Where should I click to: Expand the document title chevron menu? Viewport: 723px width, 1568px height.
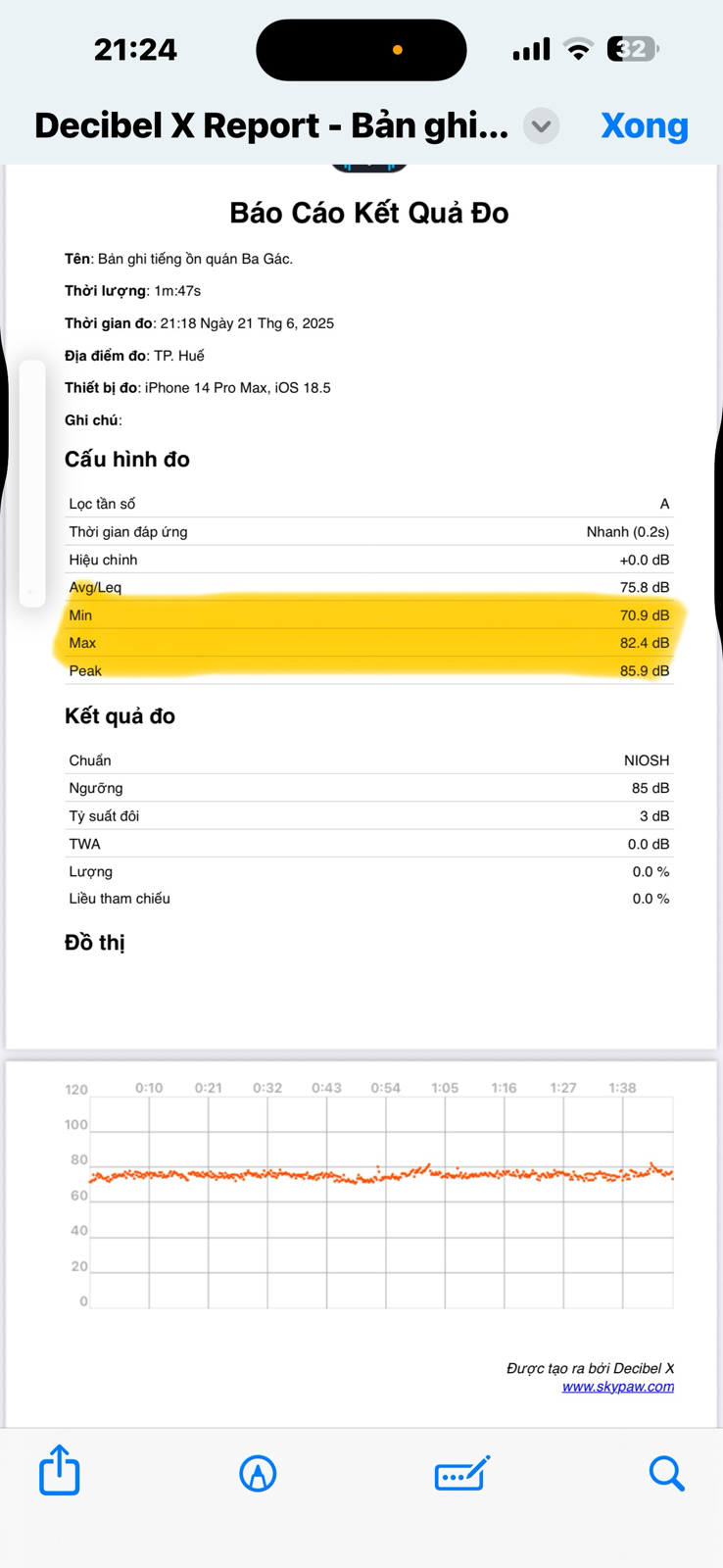pyautogui.click(x=541, y=126)
